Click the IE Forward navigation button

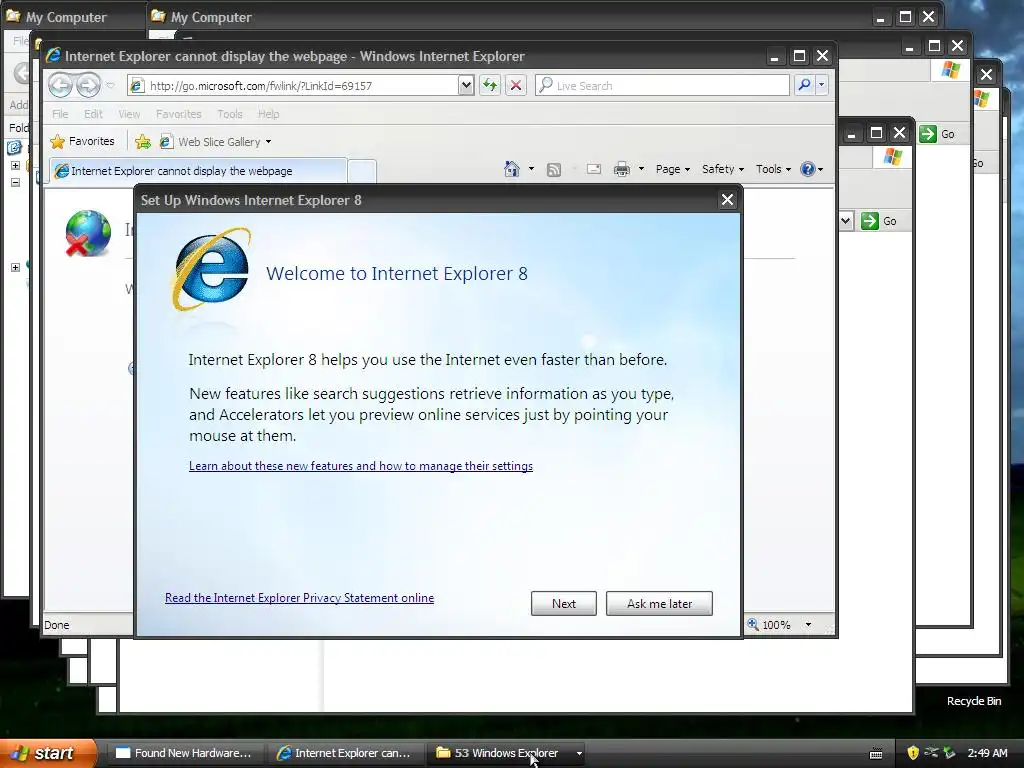pyautogui.click(x=88, y=85)
